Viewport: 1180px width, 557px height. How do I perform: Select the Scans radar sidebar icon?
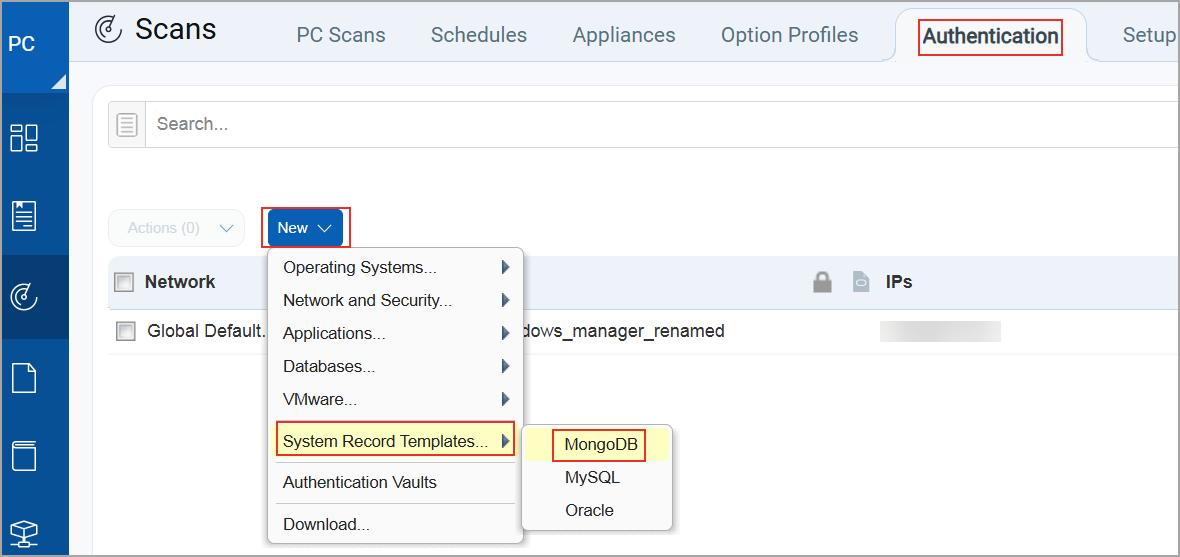[x=24, y=296]
